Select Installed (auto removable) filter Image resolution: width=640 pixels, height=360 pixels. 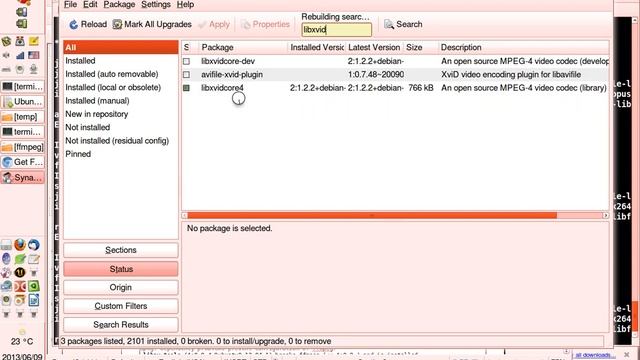121,74
